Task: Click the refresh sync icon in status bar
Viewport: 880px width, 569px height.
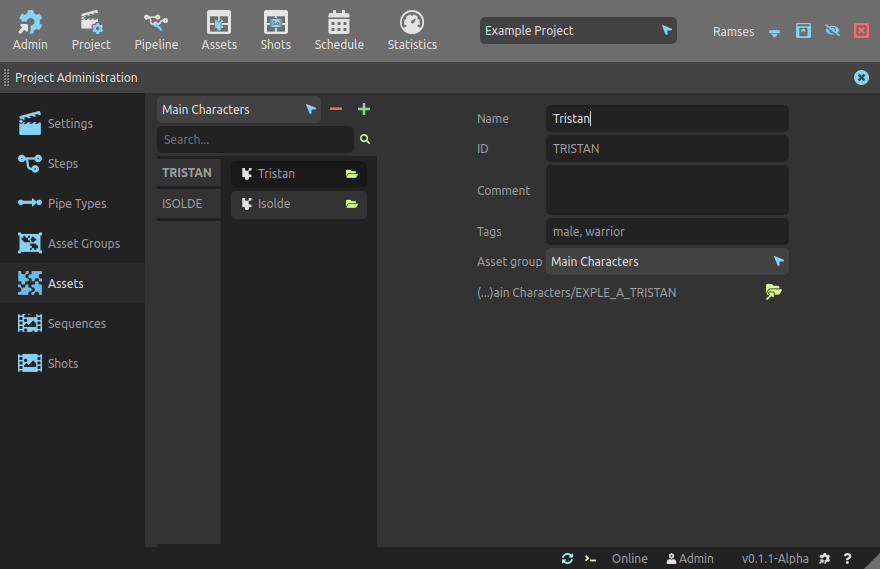Action: (x=568, y=558)
